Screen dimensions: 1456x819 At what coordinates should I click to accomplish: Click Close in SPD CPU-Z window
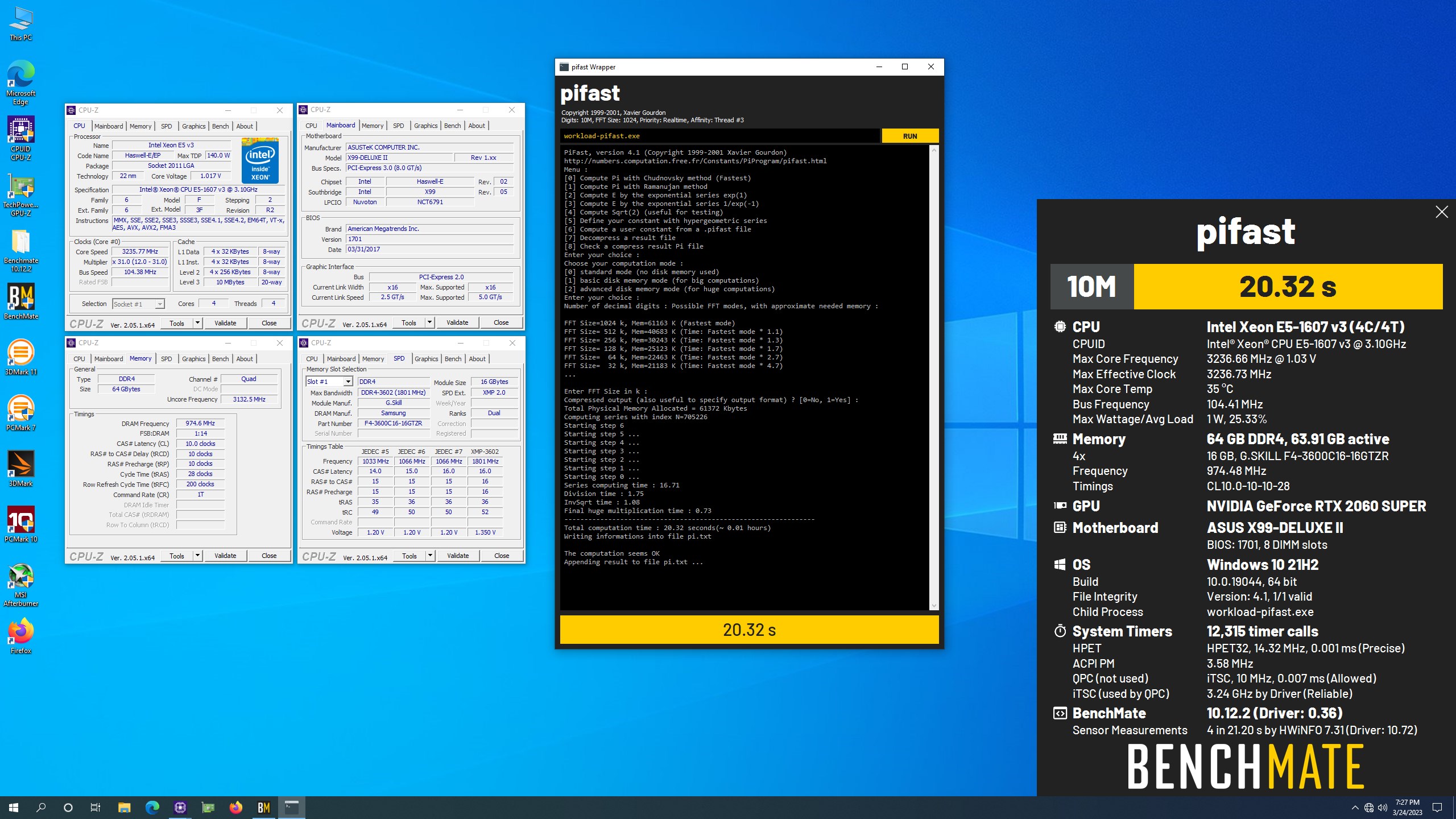502,556
